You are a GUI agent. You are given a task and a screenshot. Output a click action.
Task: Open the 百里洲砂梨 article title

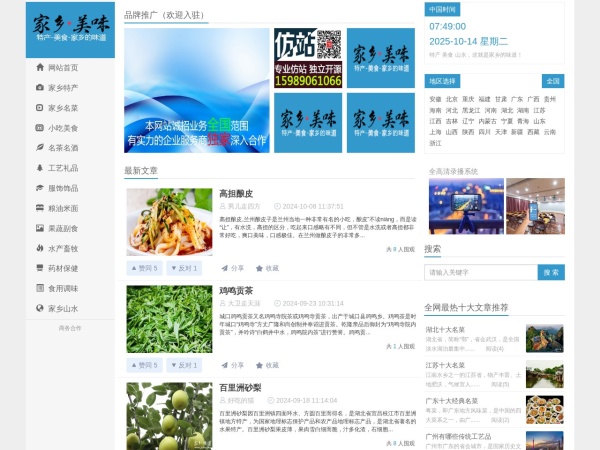click(x=240, y=388)
